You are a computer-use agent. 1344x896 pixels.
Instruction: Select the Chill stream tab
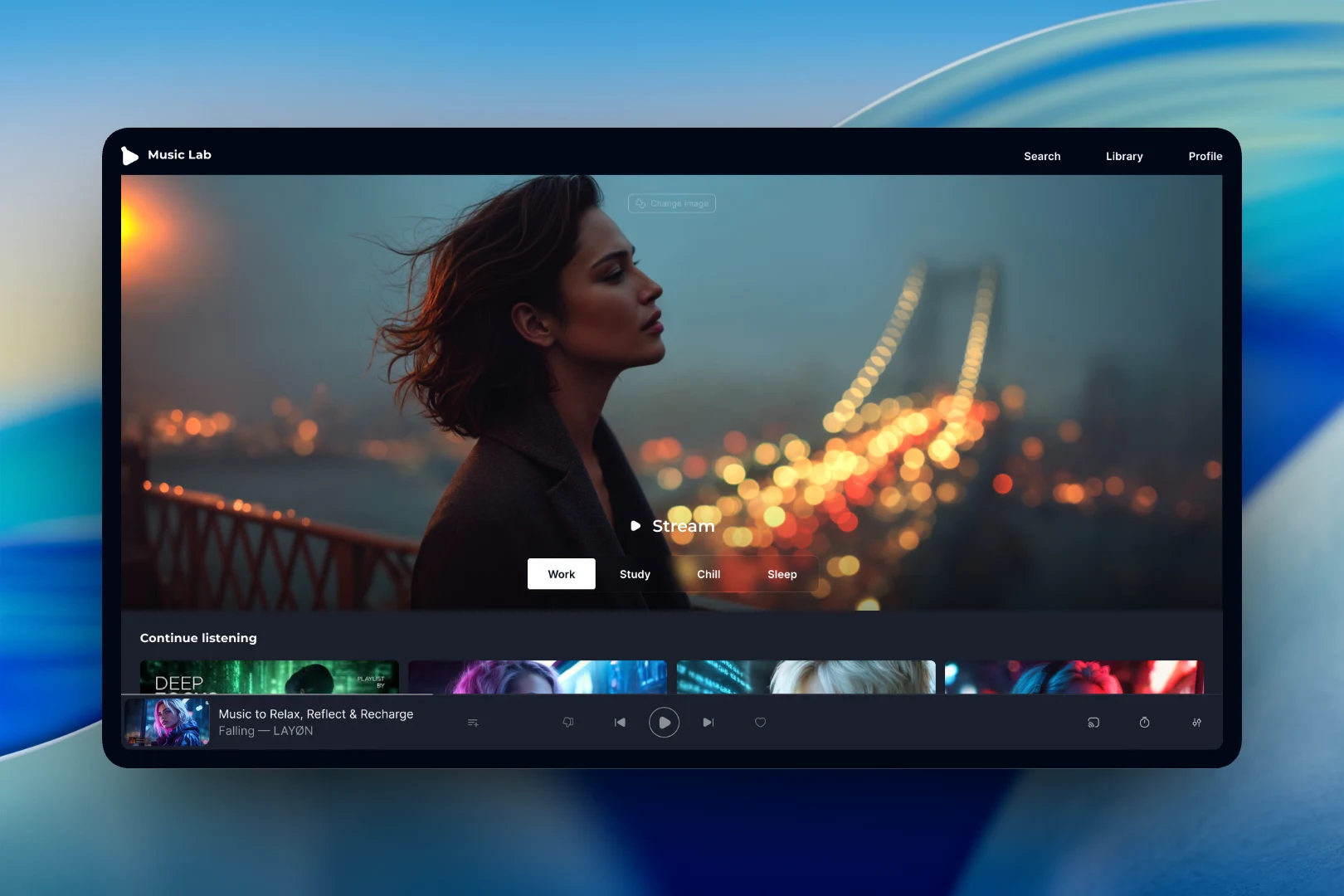tap(709, 574)
